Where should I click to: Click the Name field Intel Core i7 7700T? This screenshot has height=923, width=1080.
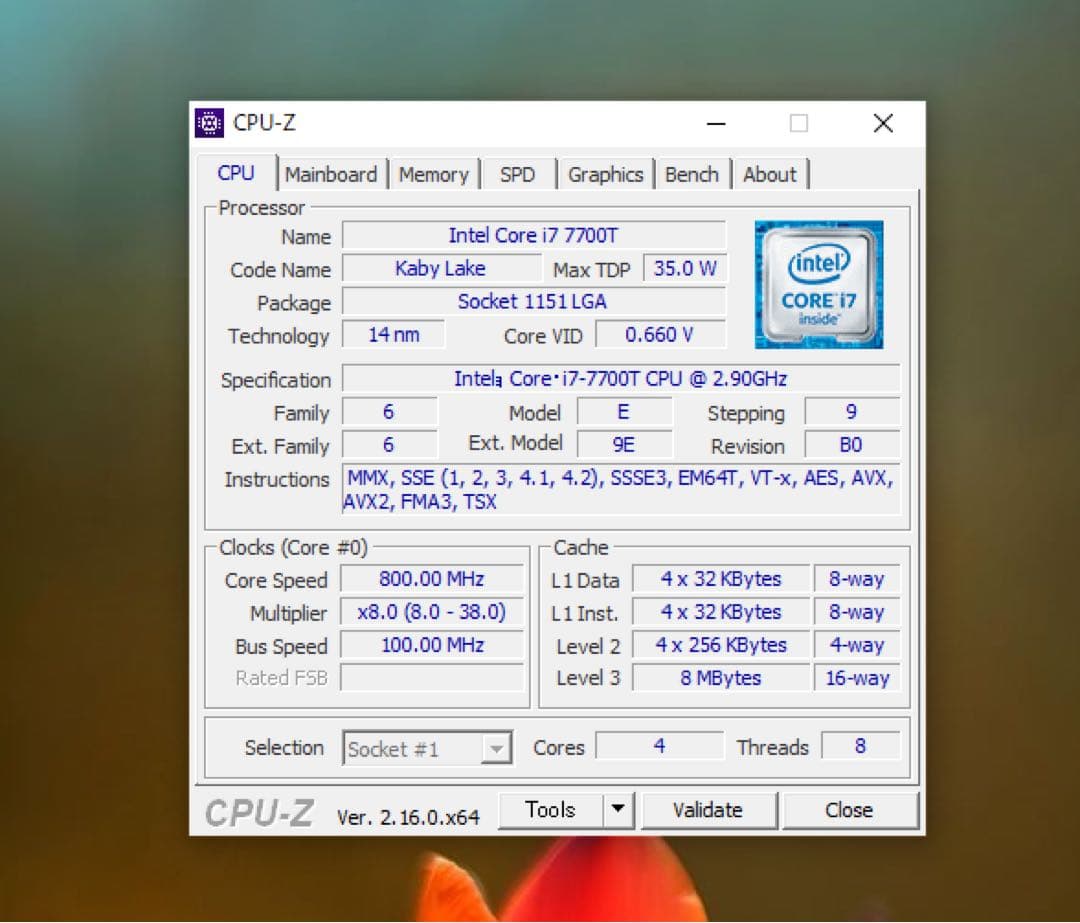coord(534,236)
